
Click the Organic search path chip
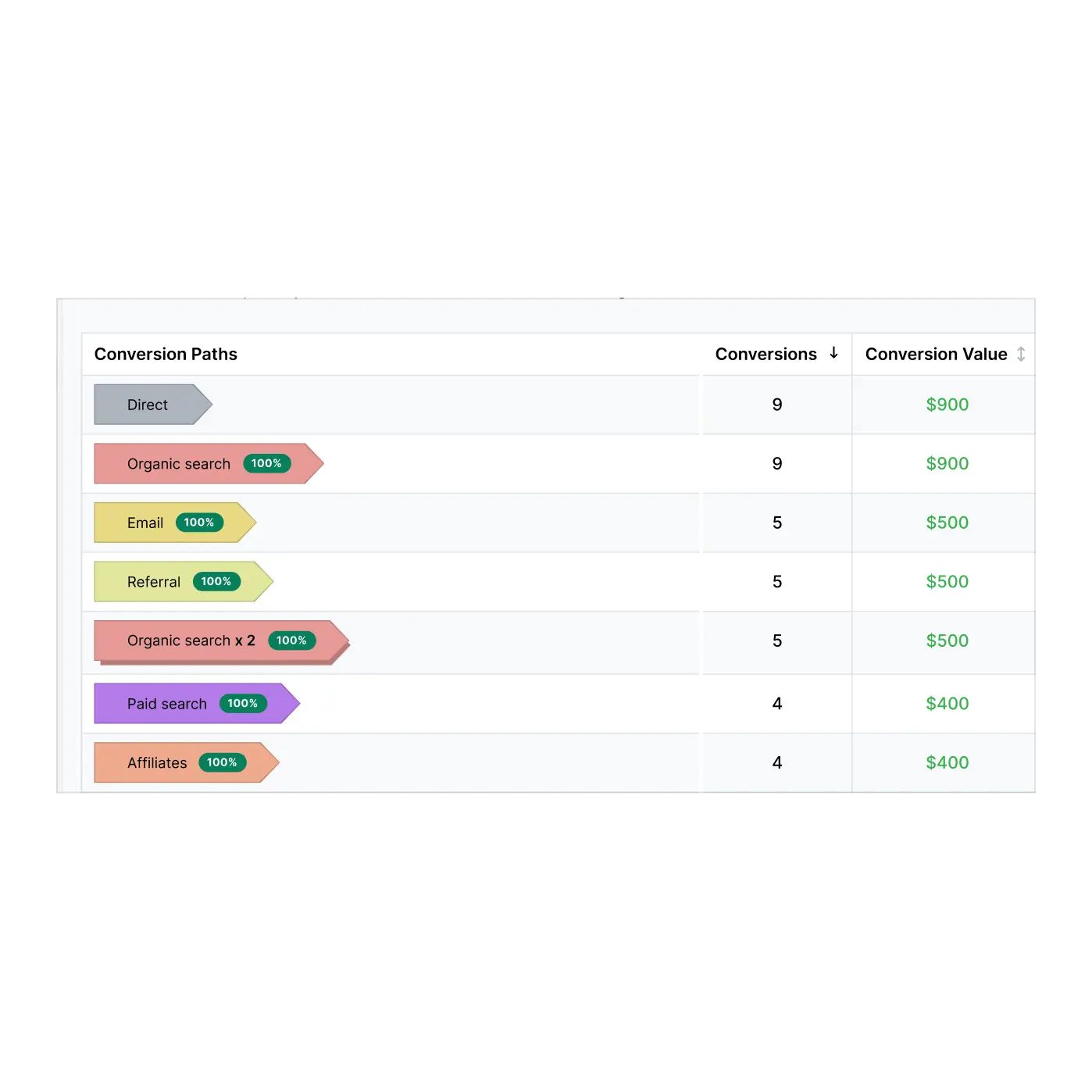(179, 464)
